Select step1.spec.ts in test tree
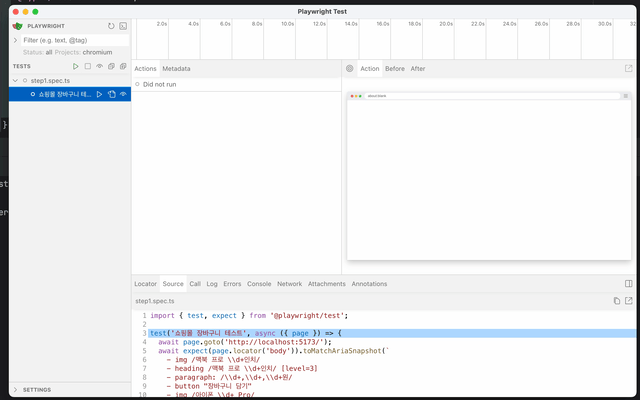The height and width of the screenshot is (400, 640). (x=50, y=80)
